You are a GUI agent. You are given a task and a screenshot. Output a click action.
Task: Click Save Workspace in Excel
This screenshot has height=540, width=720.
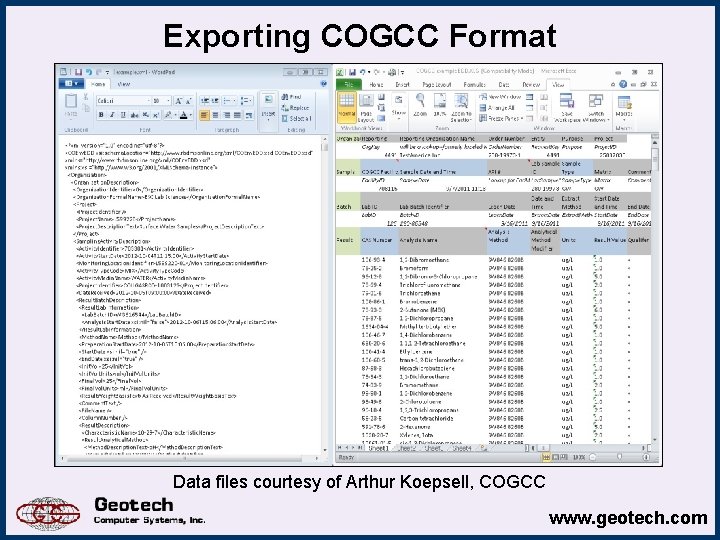tap(567, 107)
